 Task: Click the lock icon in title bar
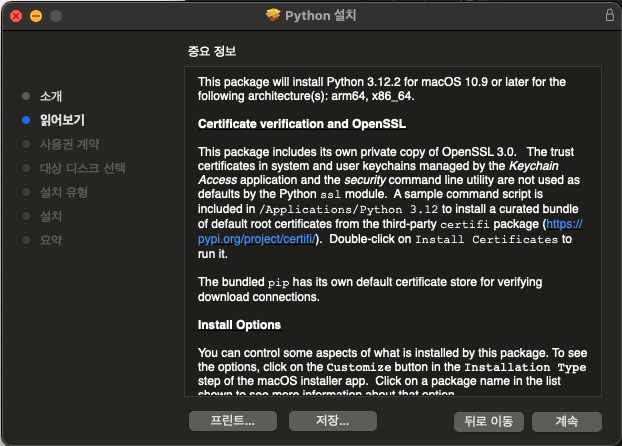coord(610,15)
